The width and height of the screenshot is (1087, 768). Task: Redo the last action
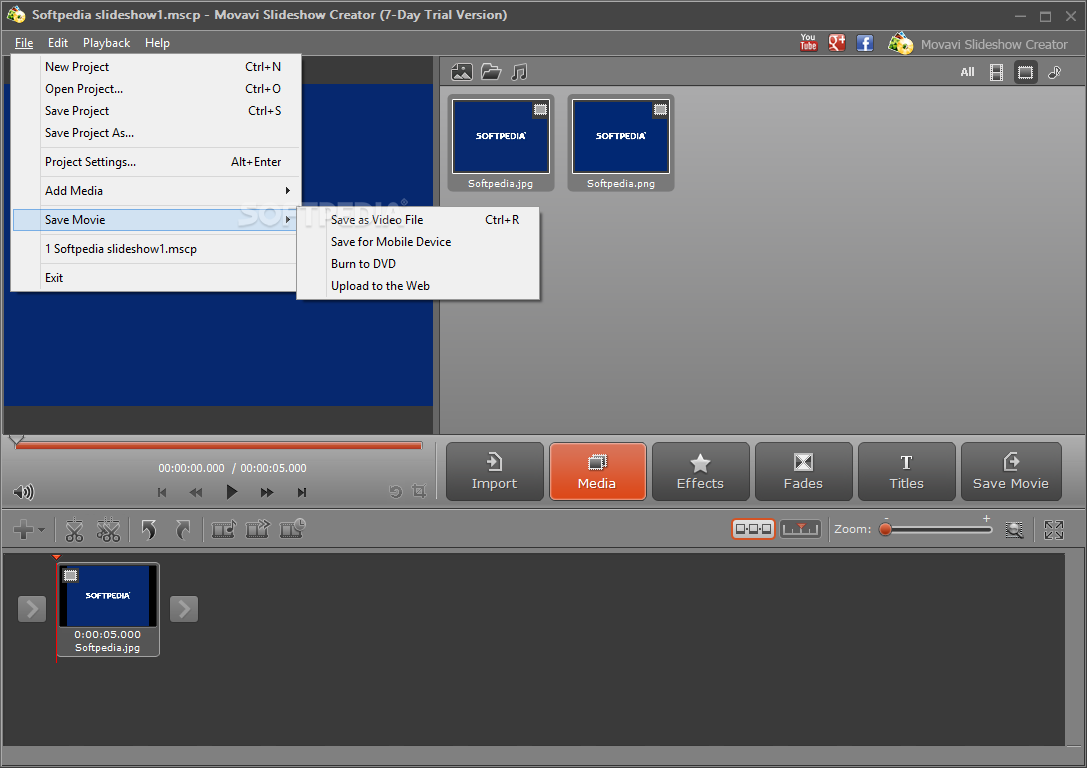183,530
